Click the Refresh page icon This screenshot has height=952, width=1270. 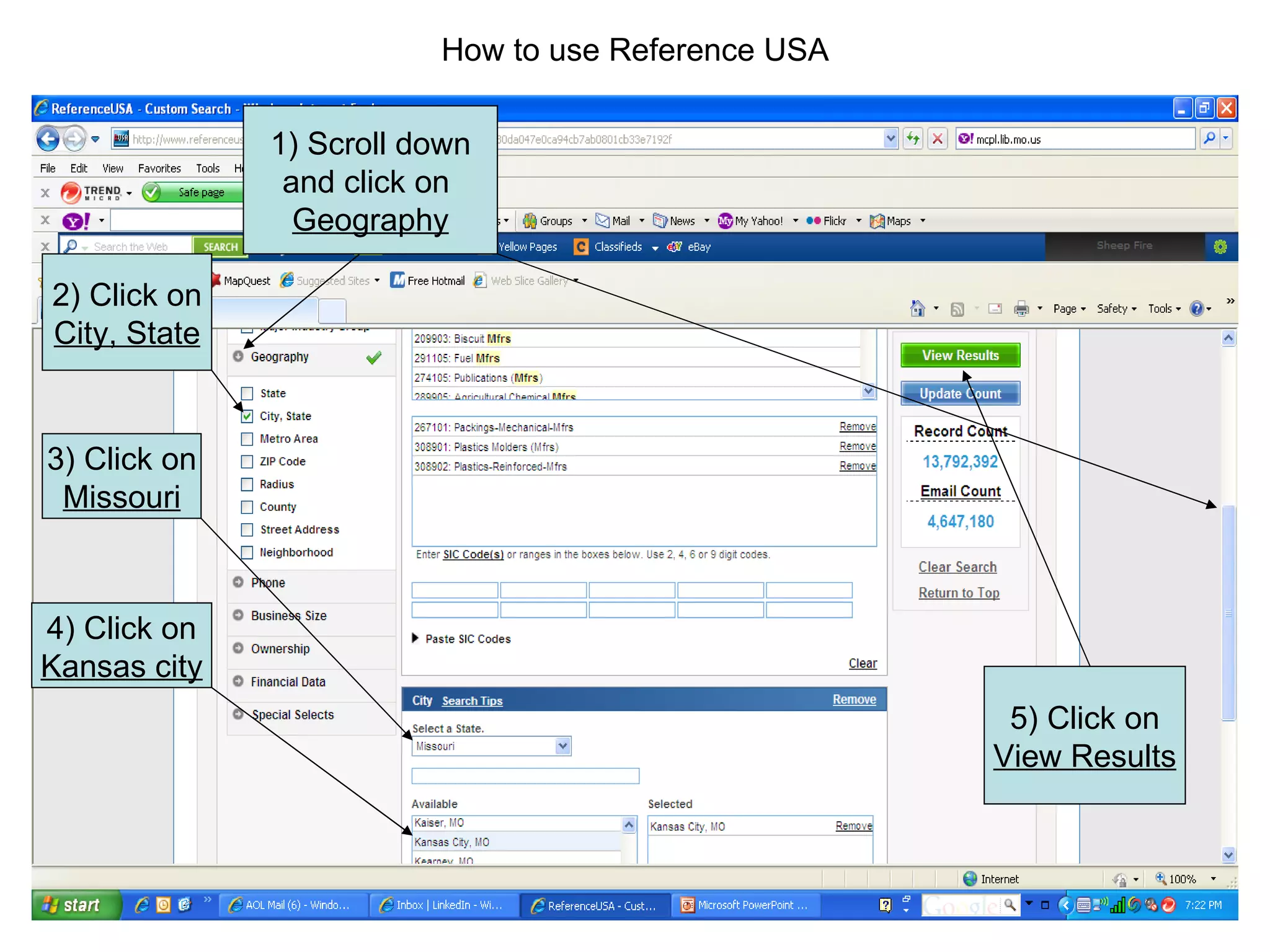click(913, 138)
